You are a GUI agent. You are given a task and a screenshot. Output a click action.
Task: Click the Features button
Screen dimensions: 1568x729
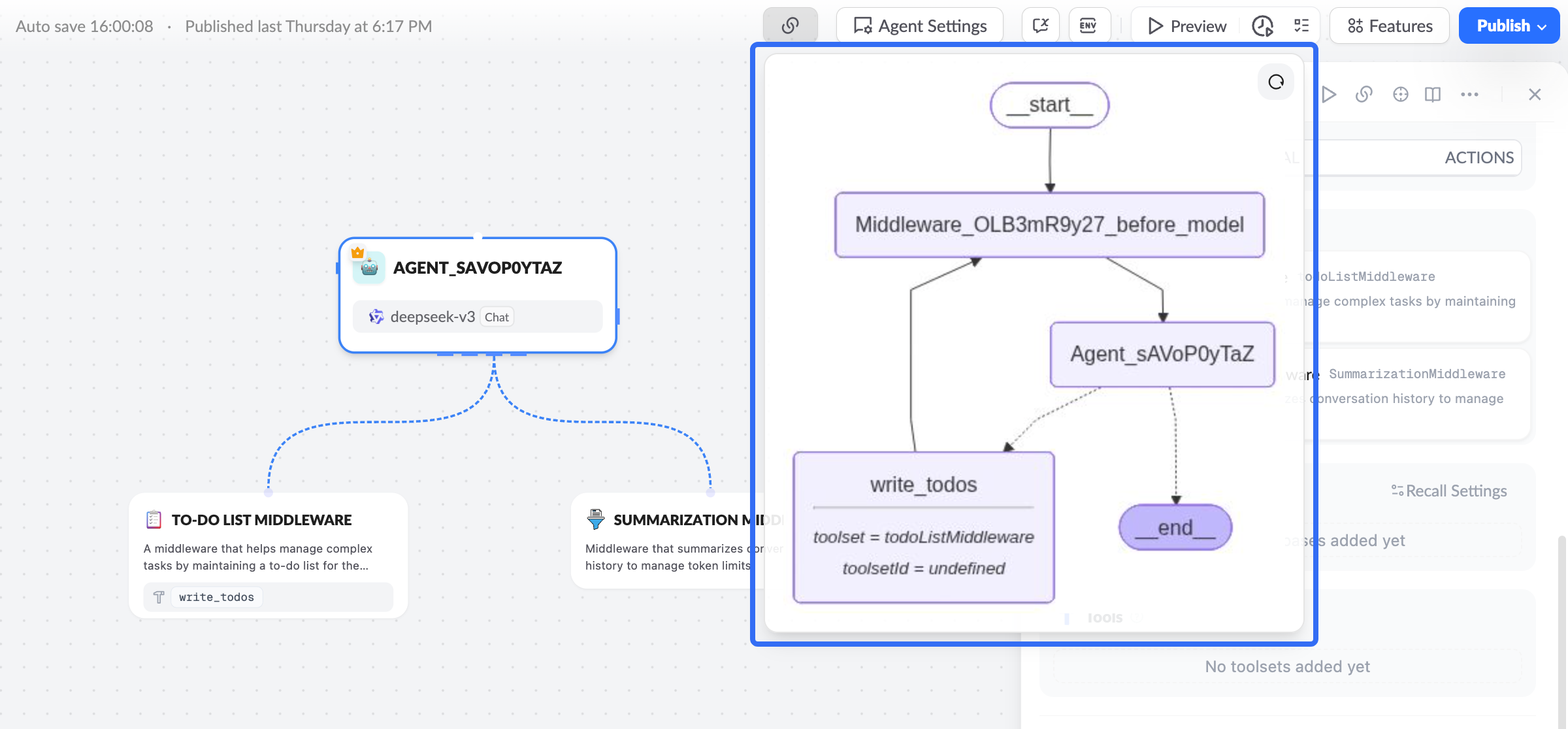[1389, 25]
